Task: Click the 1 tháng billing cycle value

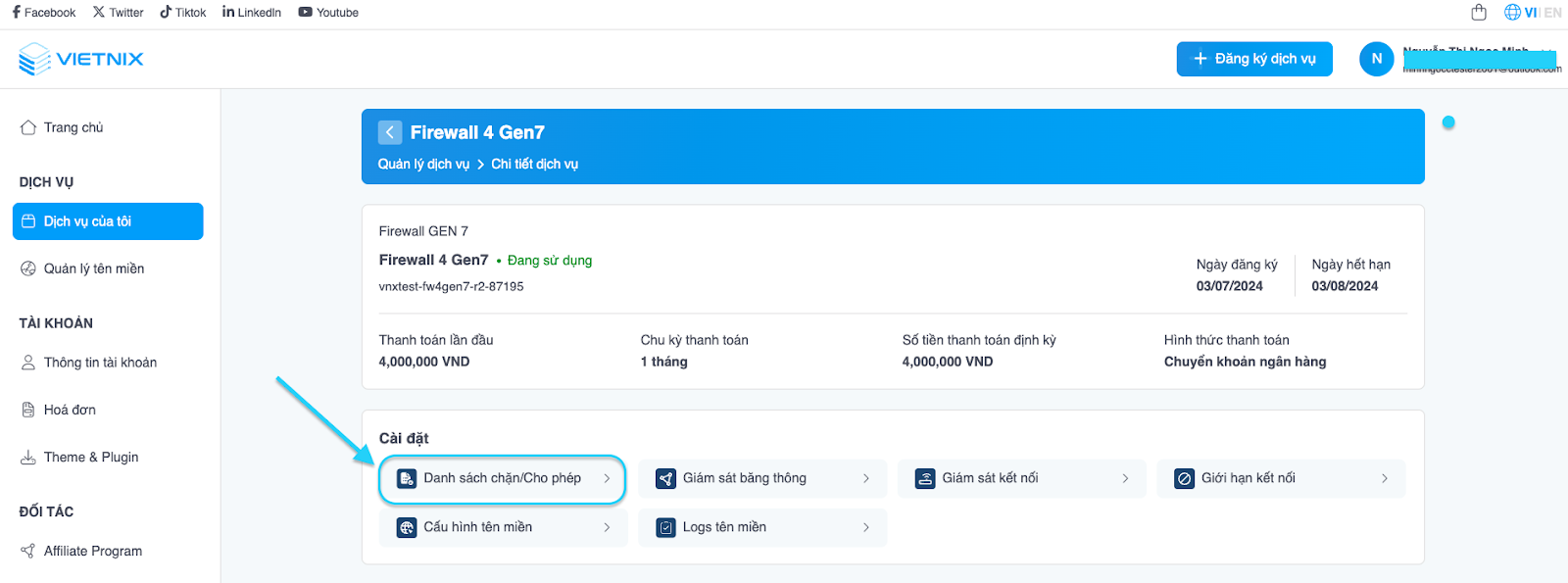Action: coord(663,362)
